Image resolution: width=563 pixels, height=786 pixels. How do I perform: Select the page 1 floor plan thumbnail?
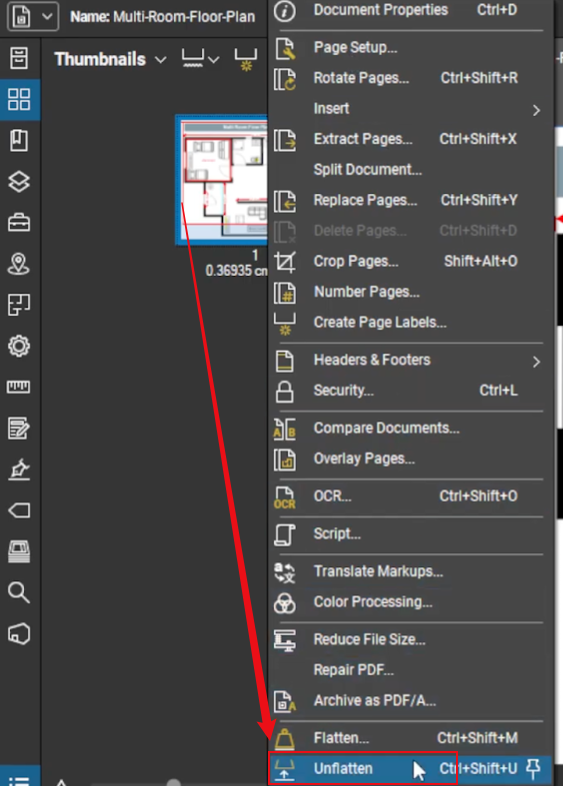pos(222,179)
